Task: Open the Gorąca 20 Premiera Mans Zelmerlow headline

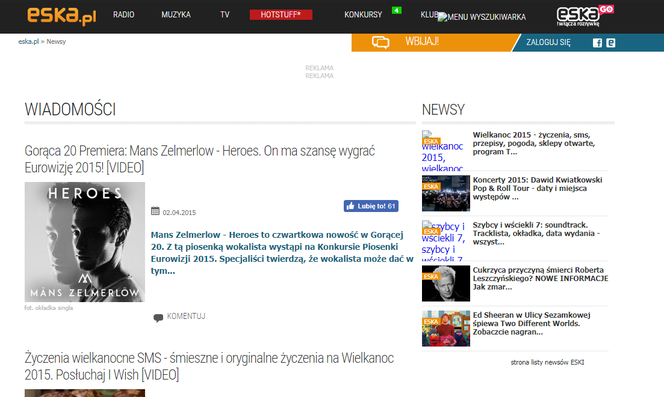Action: point(199,159)
